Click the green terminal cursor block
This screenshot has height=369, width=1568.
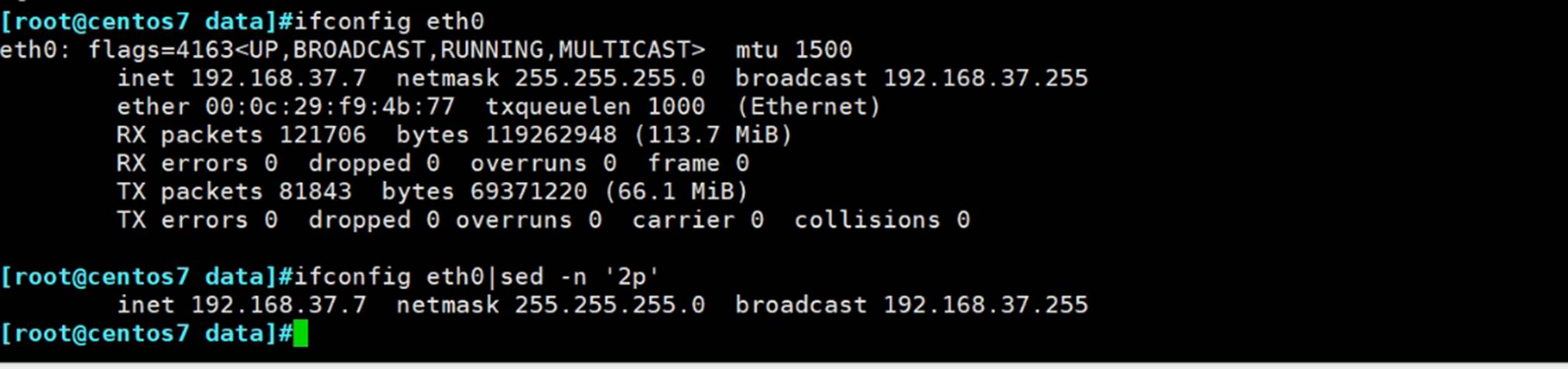coord(300,333)
